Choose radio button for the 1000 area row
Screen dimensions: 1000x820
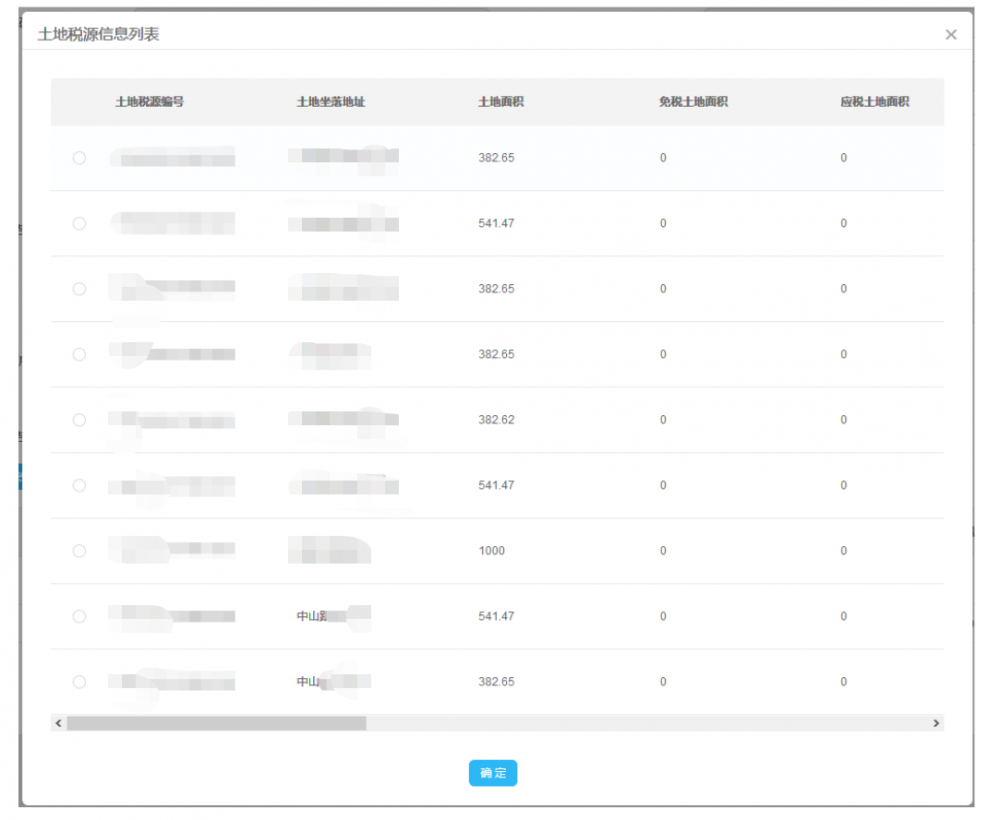pos(79,551)
